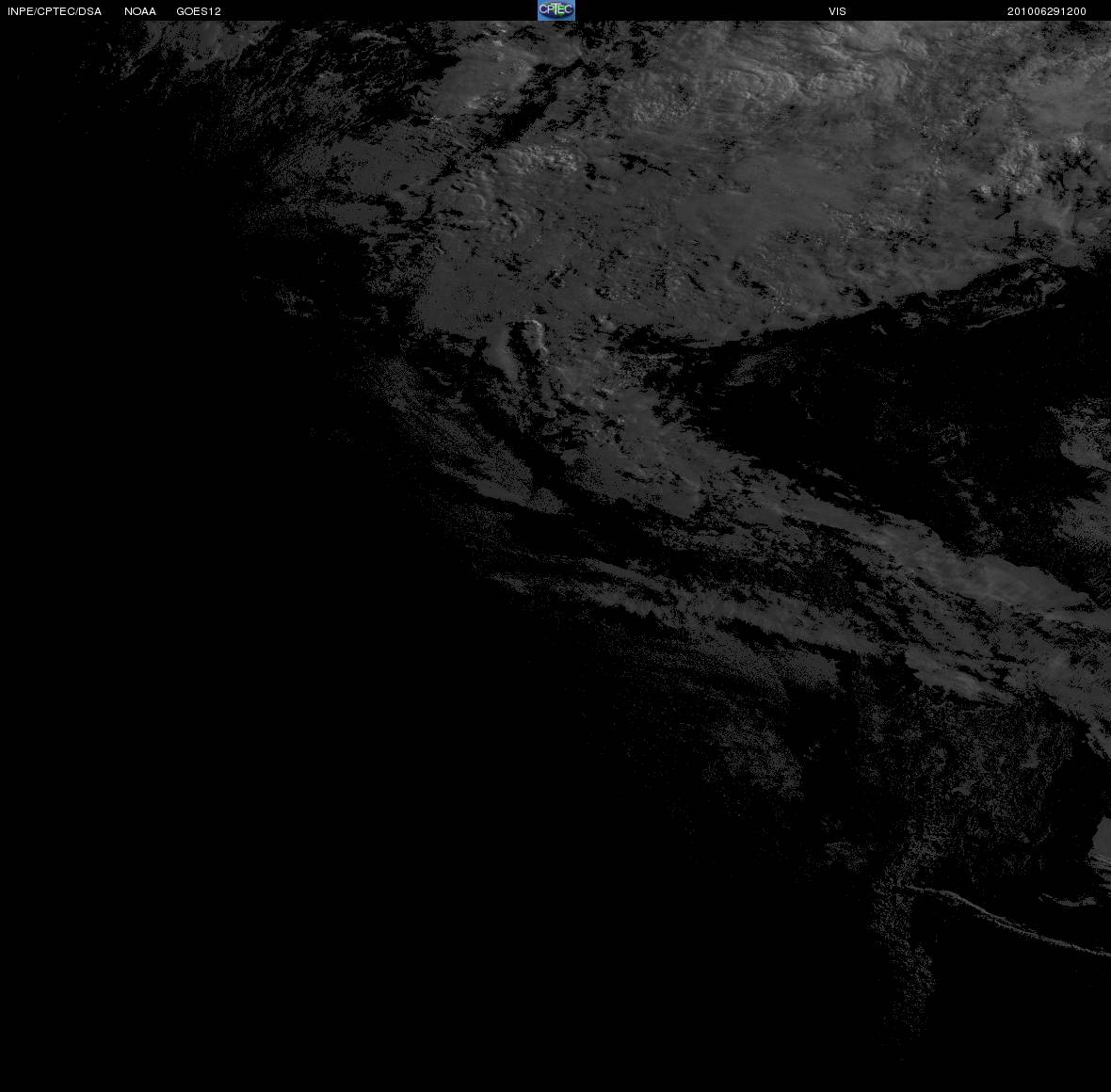The height and width of the screenshot is (1092, 1111).
Task: Click the NOAA label in header
Action: pyautogui.click(x=139, y=11)
